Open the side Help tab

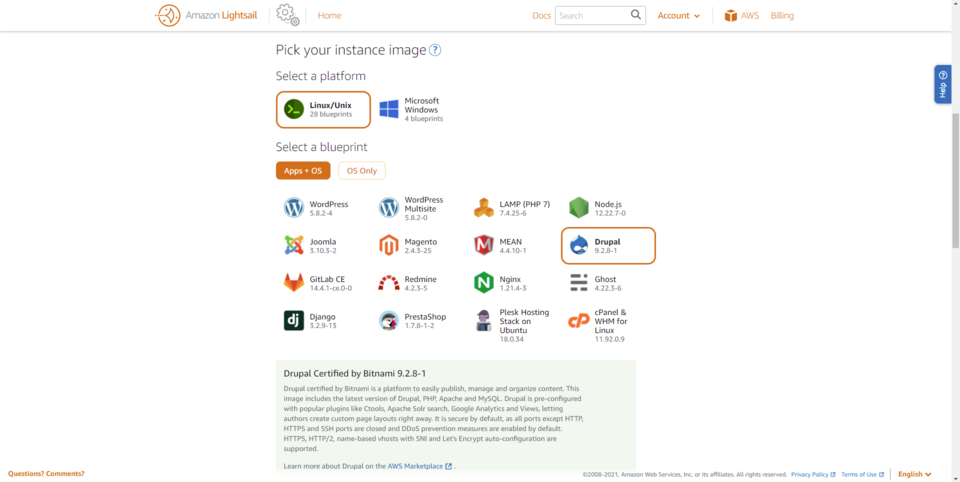942,84
